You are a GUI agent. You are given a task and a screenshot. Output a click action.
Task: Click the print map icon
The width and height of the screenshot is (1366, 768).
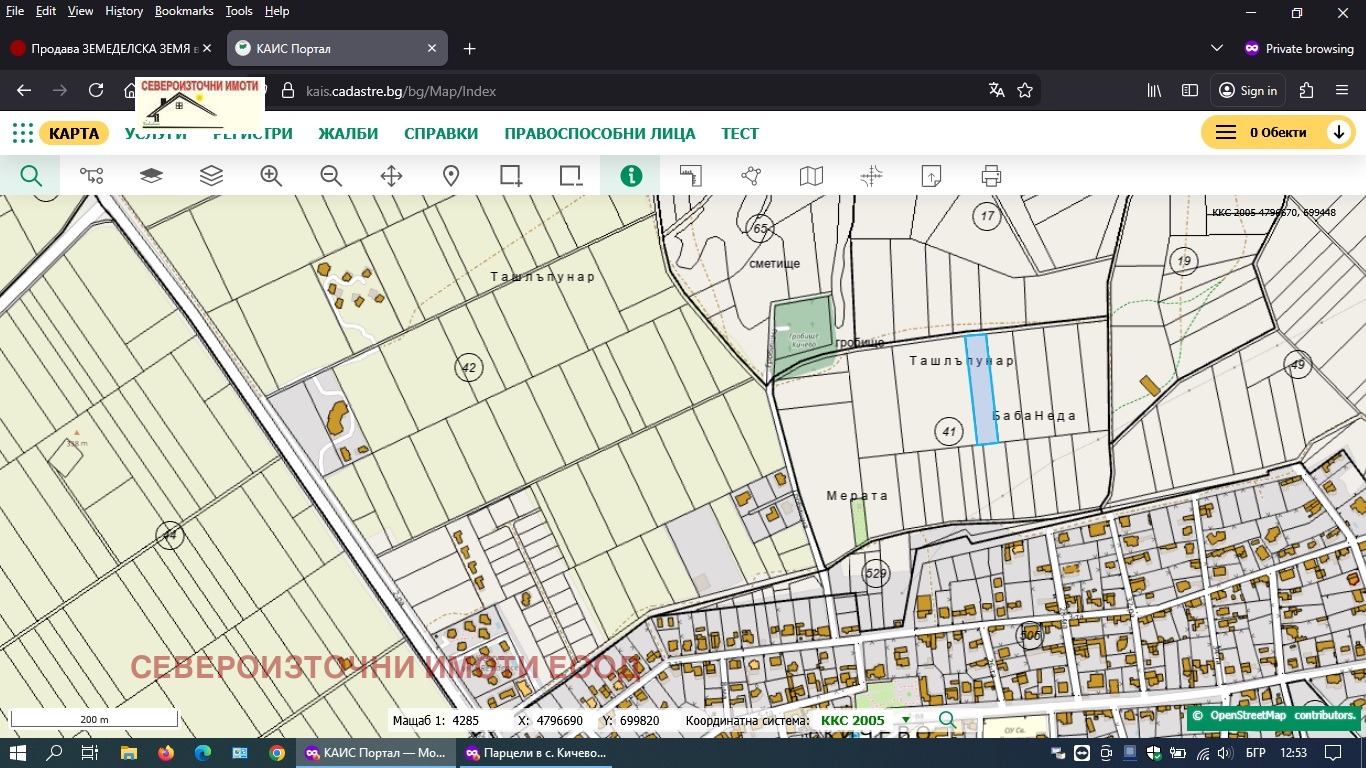coord(991,176)
